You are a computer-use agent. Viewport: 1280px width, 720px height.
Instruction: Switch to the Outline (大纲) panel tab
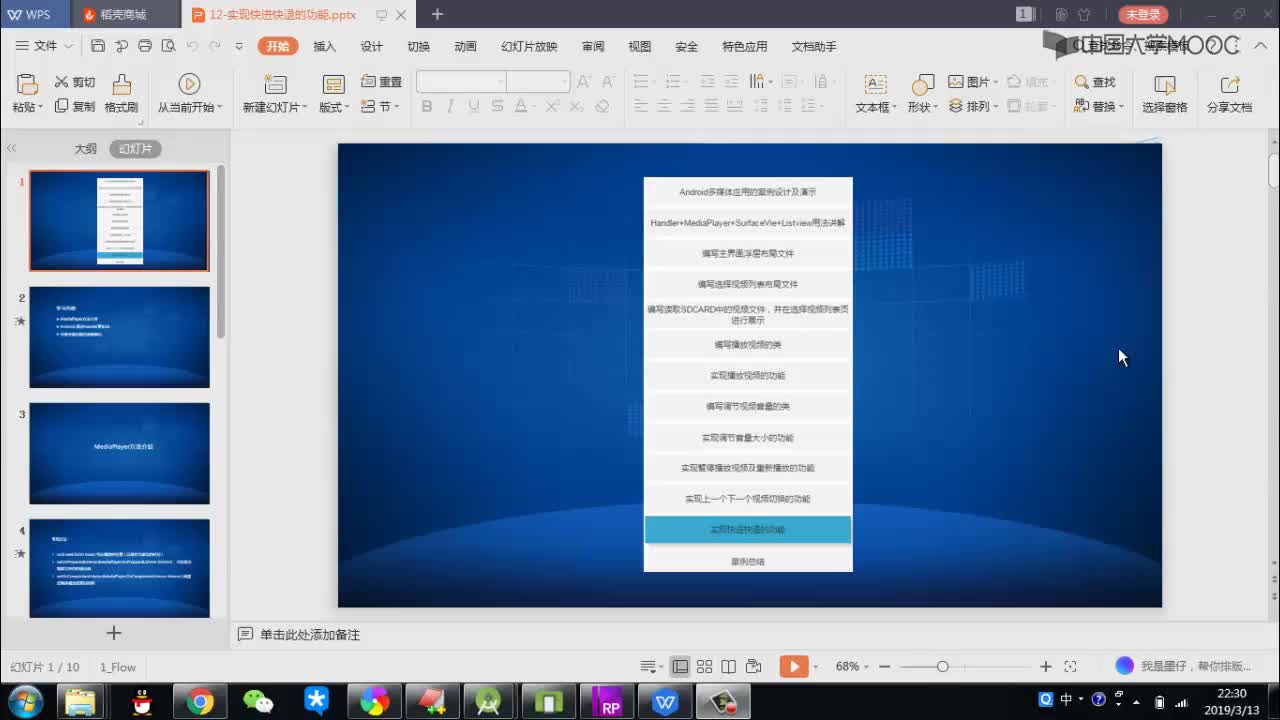click(86, 149)
